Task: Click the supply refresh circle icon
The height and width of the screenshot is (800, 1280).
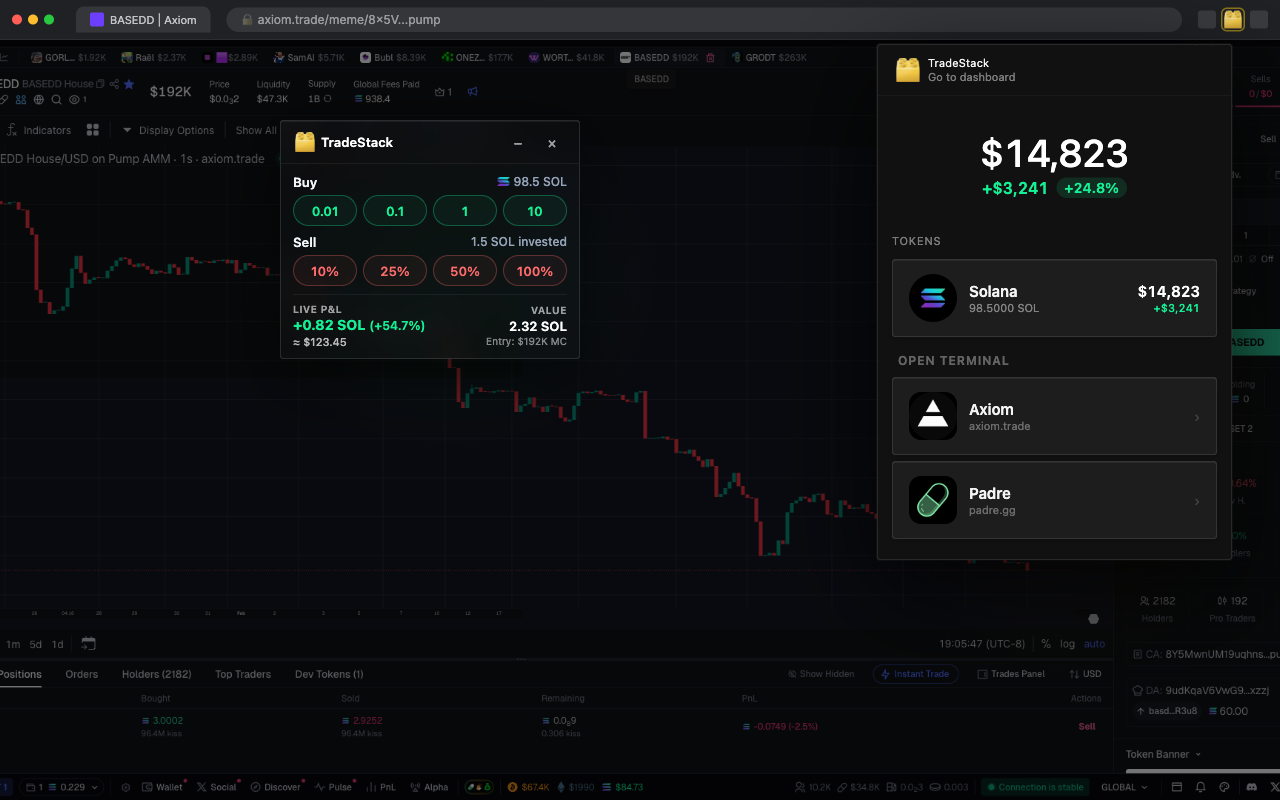Action: (329, 99)
